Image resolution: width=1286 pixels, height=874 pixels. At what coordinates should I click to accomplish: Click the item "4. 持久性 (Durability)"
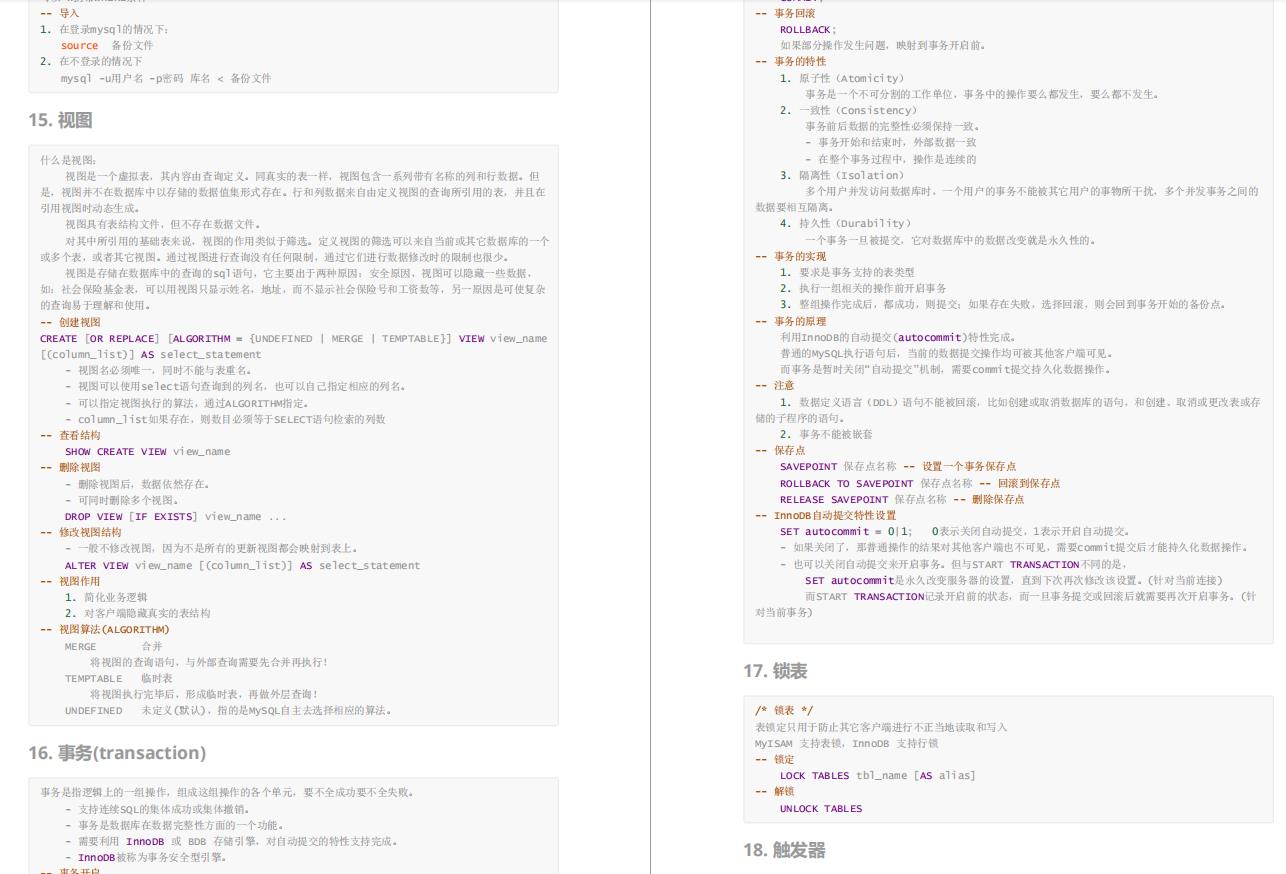[x=845, y=223]
